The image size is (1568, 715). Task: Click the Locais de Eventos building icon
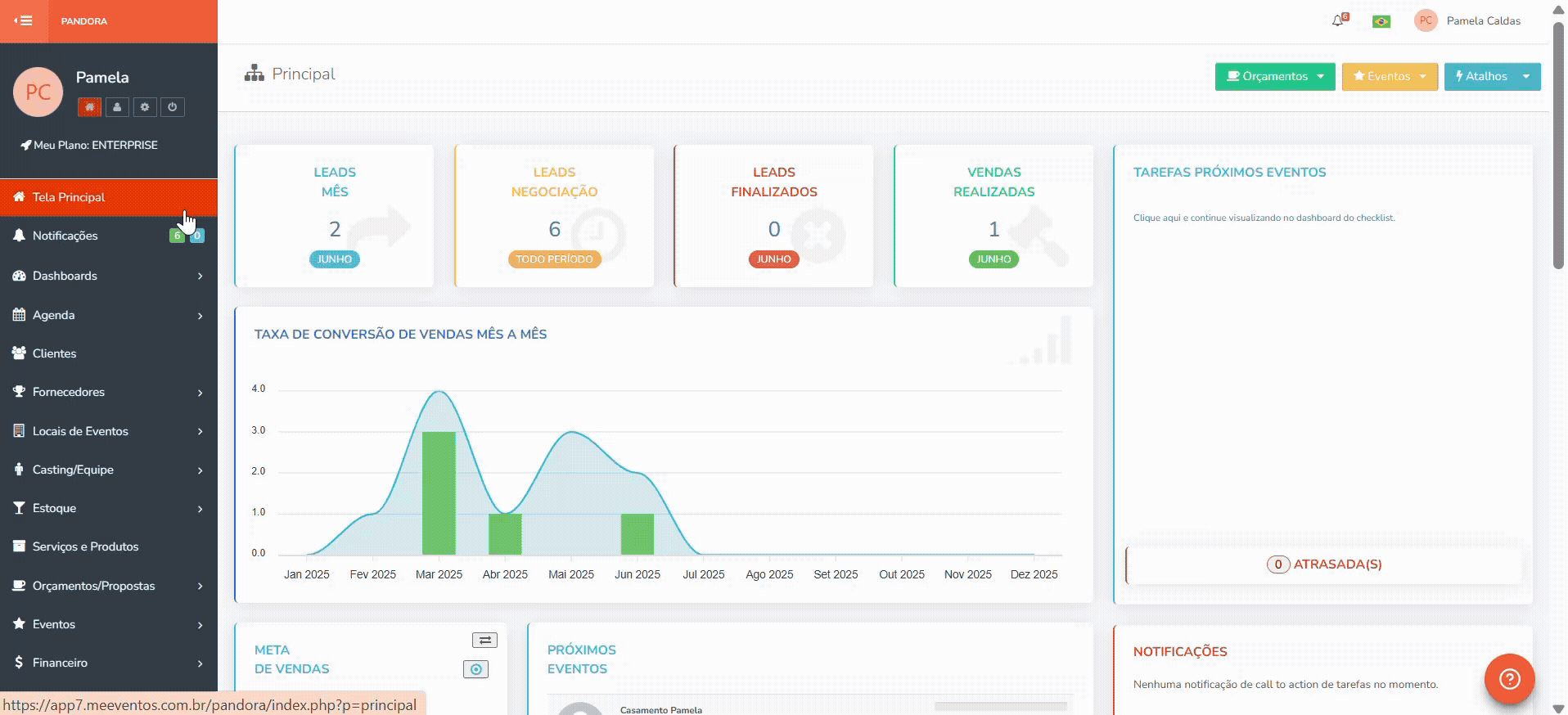click(x=19, y=430)
